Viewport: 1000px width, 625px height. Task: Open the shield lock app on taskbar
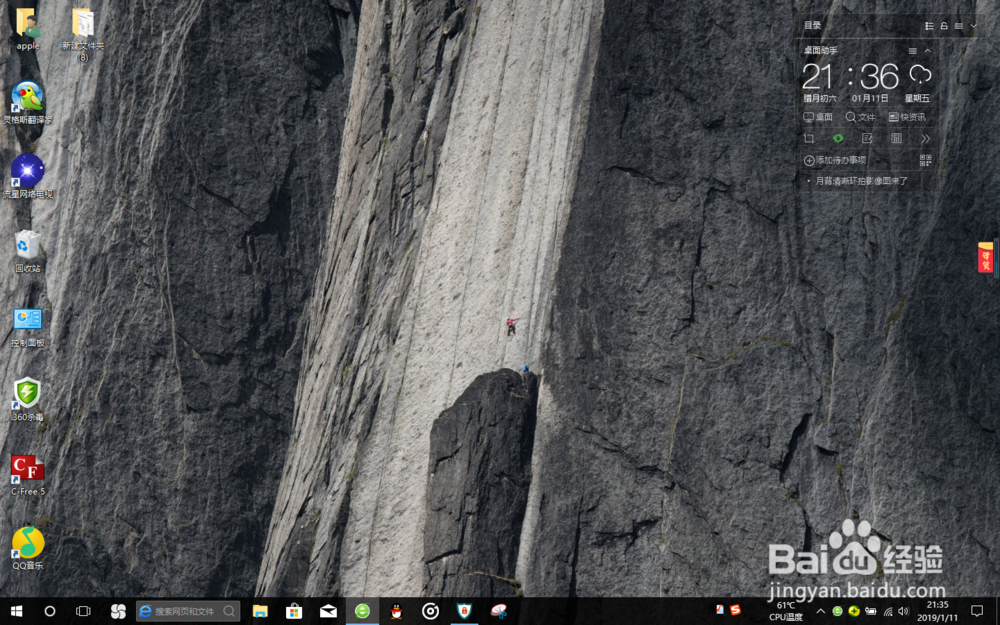point(464,611)
